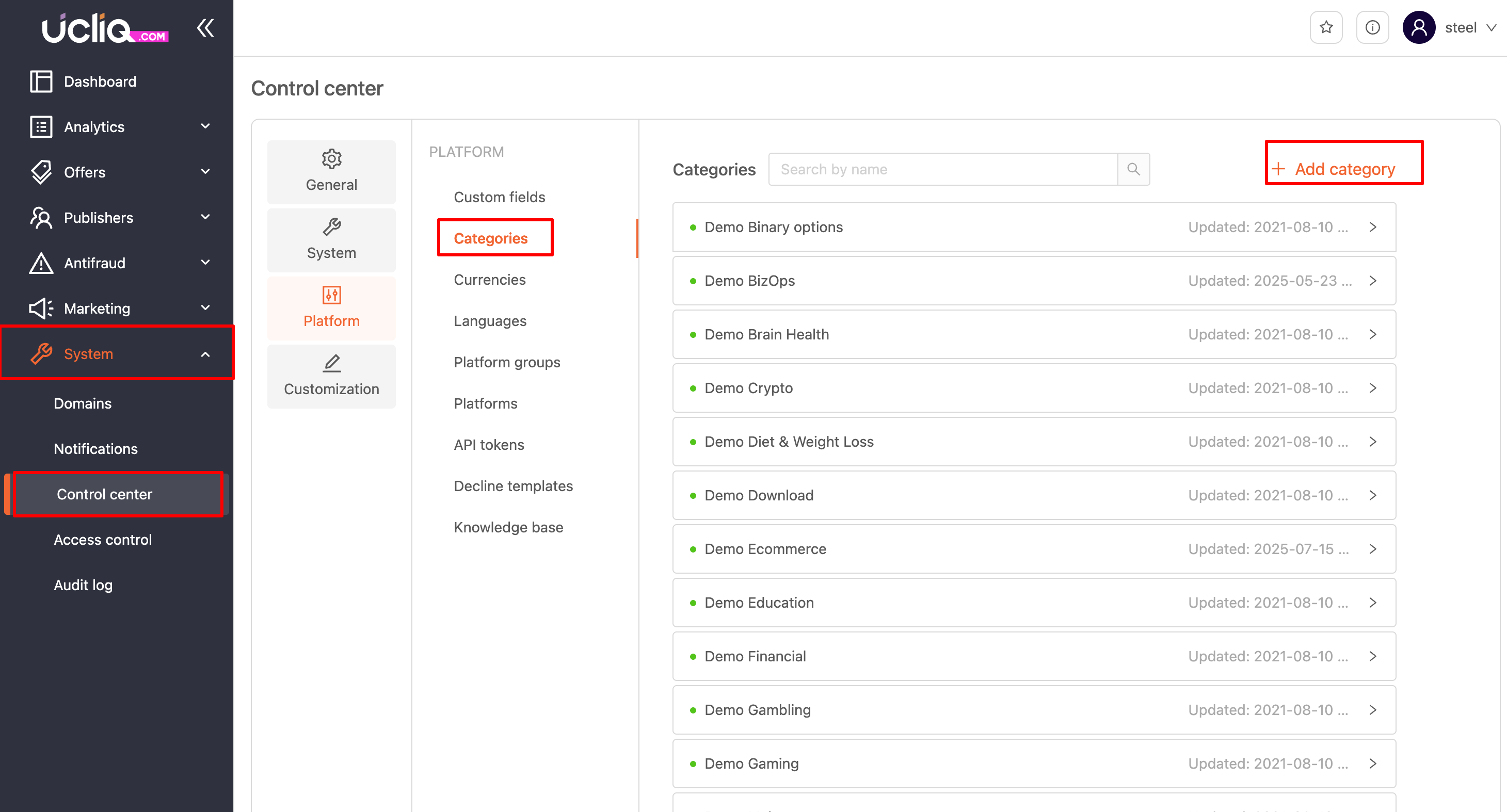Open the steel account dropdown arrow
The height and width of the screenshot is (812, 1507).
(1491, 27)
